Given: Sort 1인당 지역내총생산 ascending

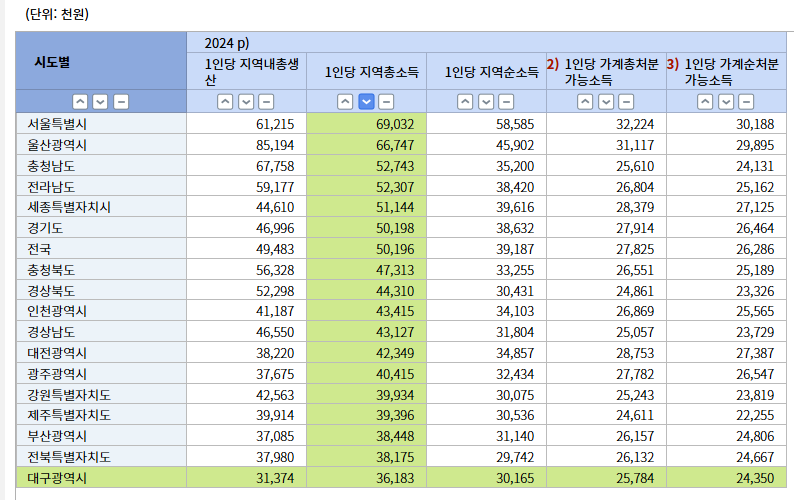Looking at the screenshot, I should pyautogui.click(x=226, y=101).
